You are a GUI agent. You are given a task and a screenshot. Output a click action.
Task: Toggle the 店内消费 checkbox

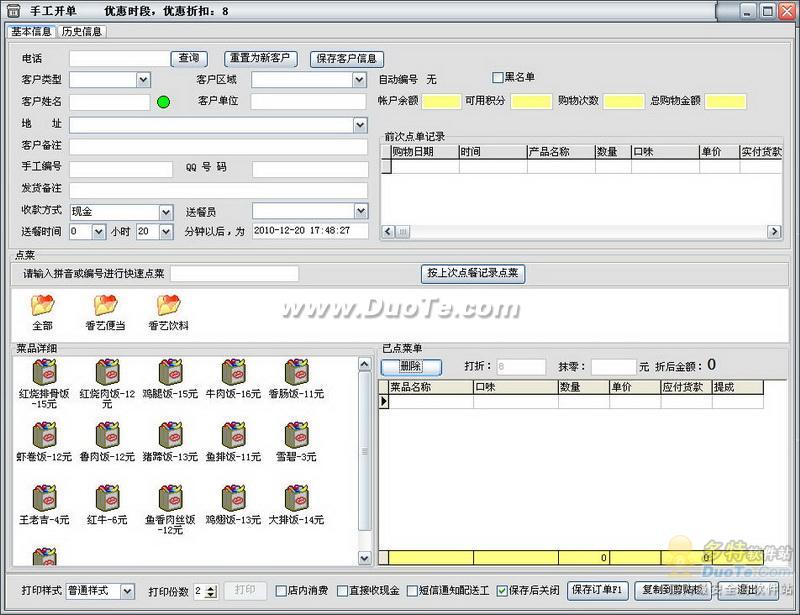pos(281,591)
